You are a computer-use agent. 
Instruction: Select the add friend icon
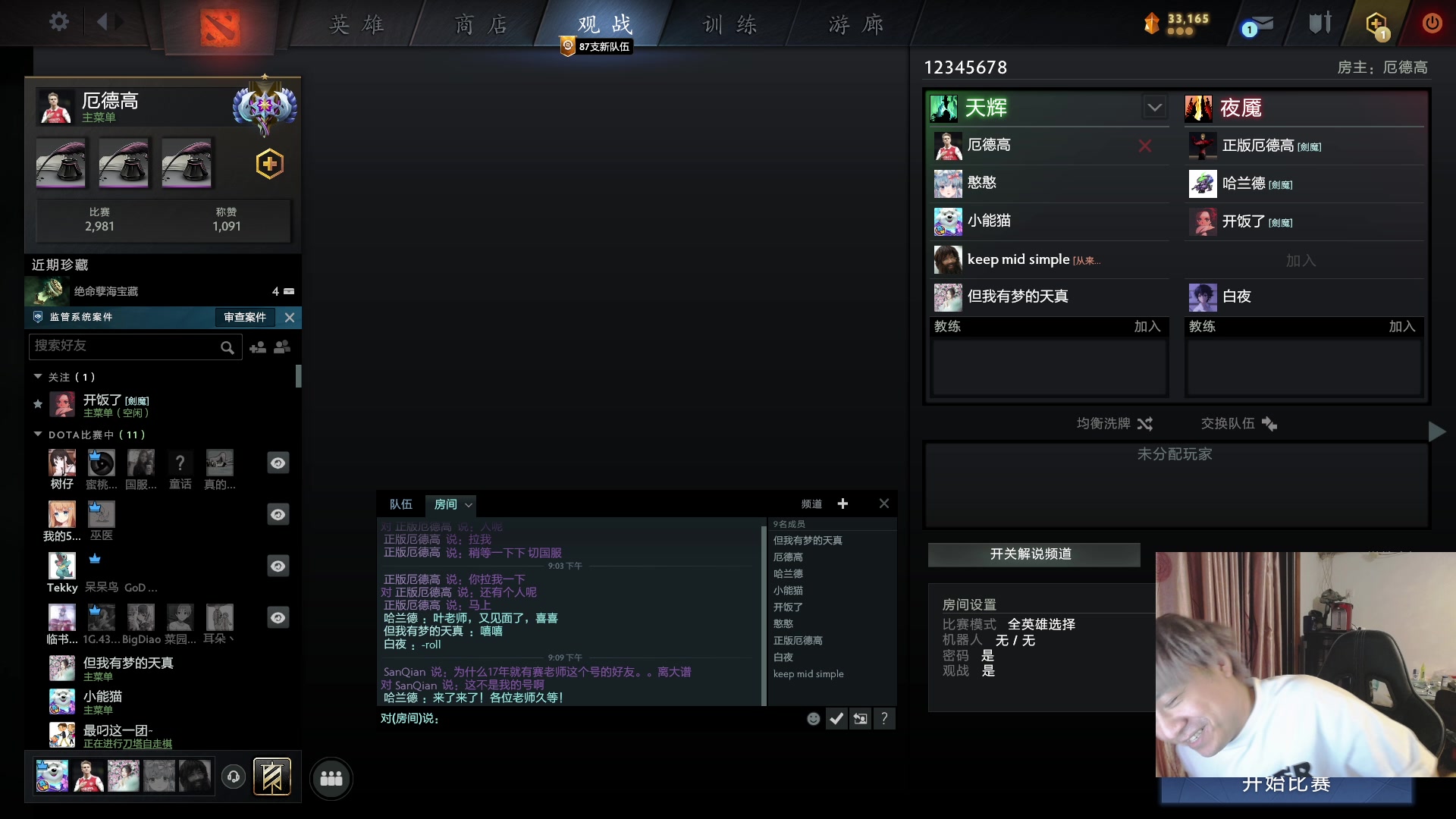click(x=259, y=347)
